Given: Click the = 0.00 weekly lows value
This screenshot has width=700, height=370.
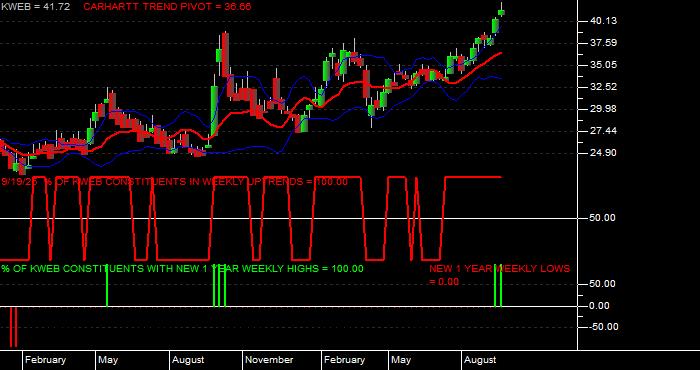Looking at the screenshot, I should pos(444,282).
